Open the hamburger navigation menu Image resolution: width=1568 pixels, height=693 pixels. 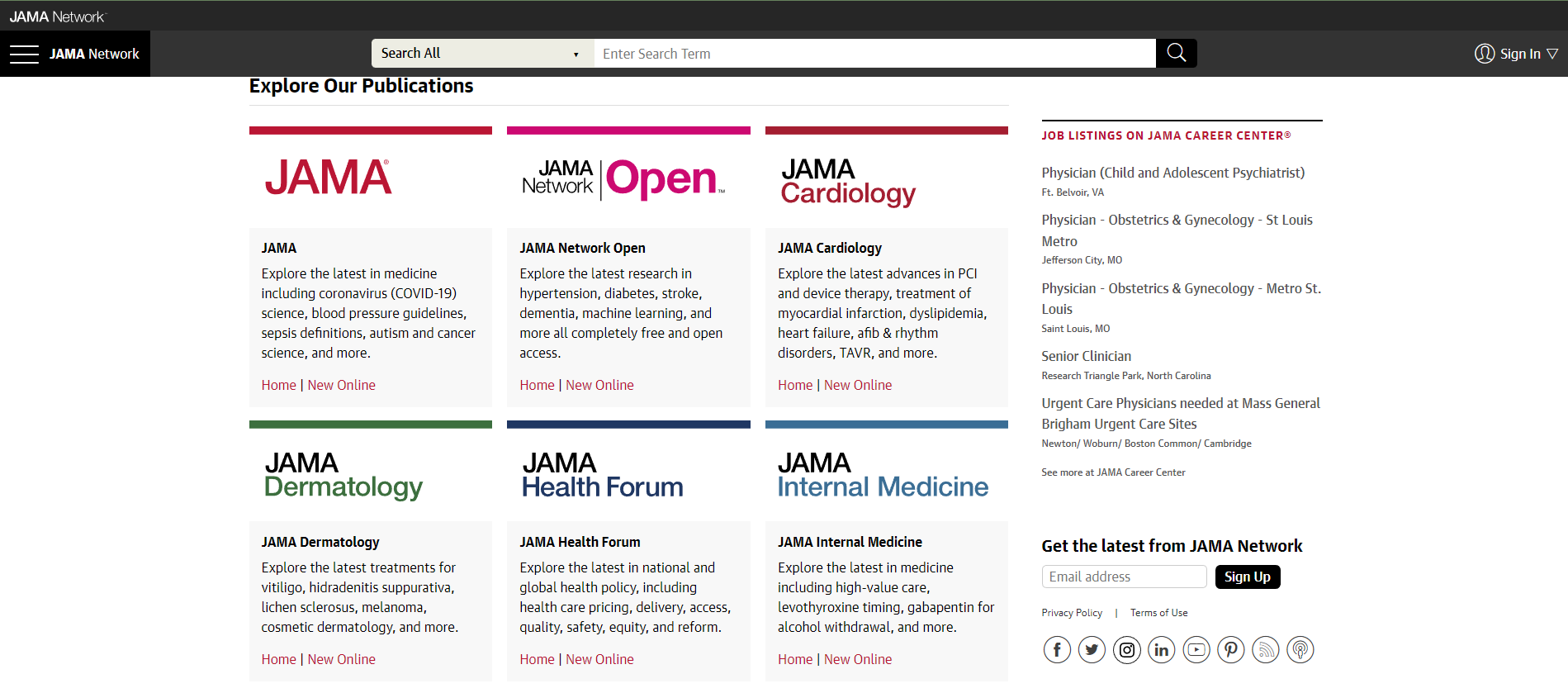point(24,55)
